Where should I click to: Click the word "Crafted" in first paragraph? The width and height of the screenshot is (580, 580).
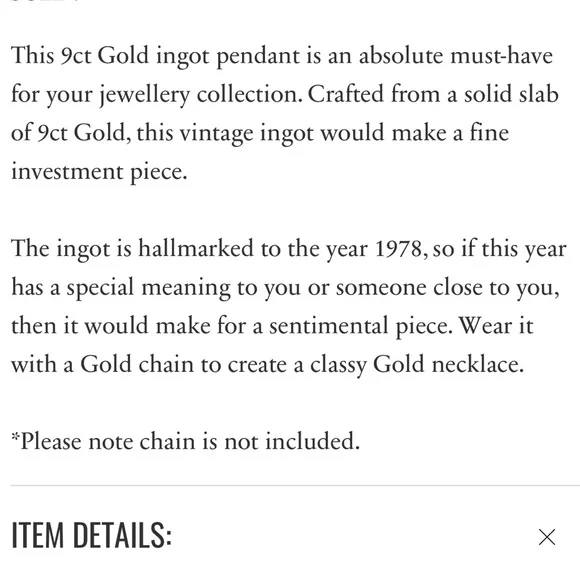[x=346, y=94]
